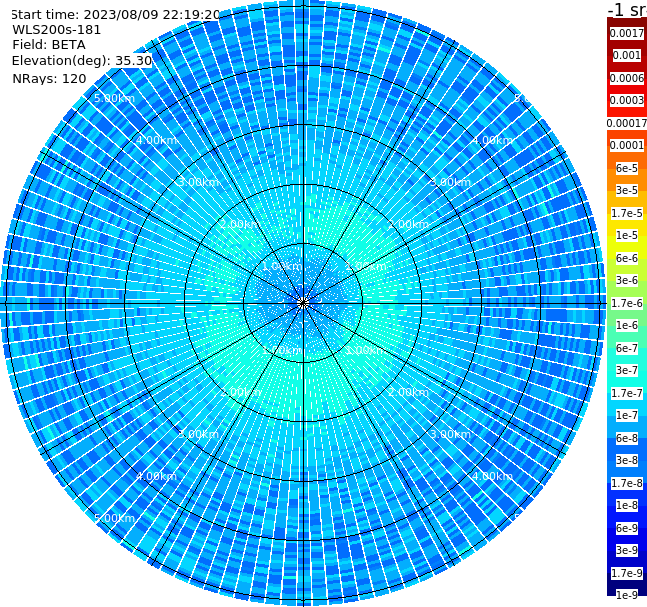Click the NRays: 120 text

click(x=49, y=78)
